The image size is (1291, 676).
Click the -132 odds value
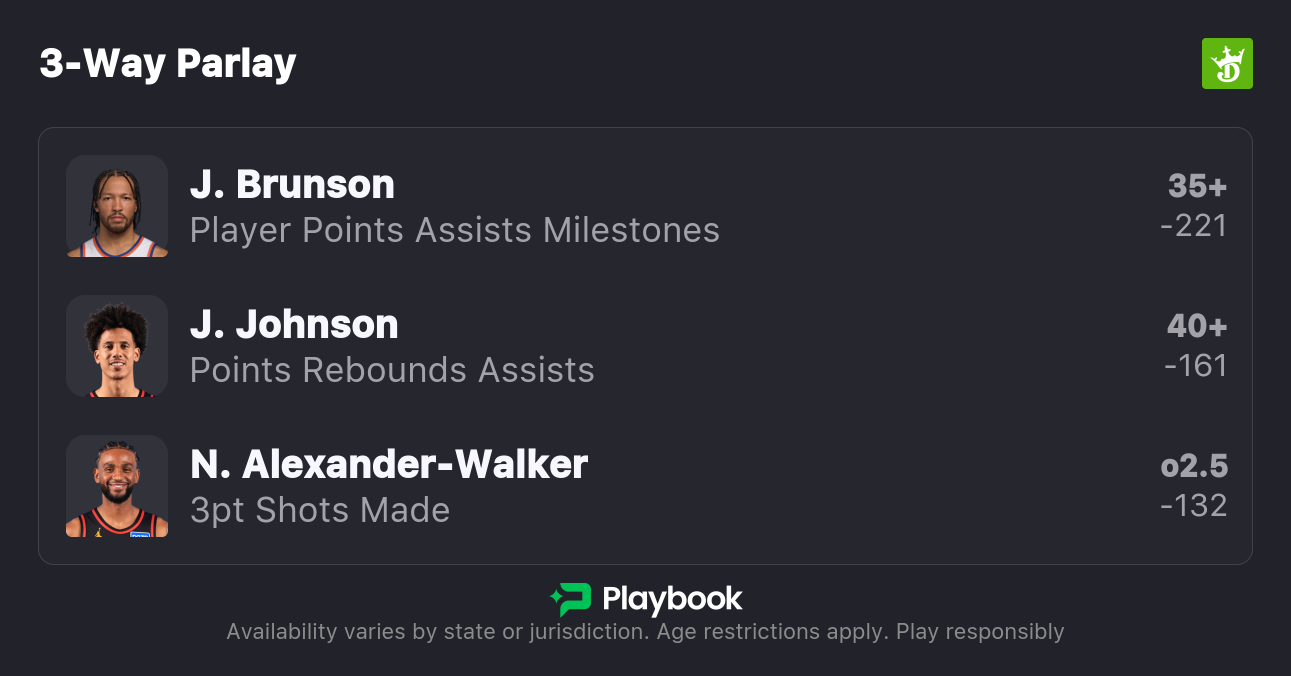pyautogui.click(x=1193, y=506)
